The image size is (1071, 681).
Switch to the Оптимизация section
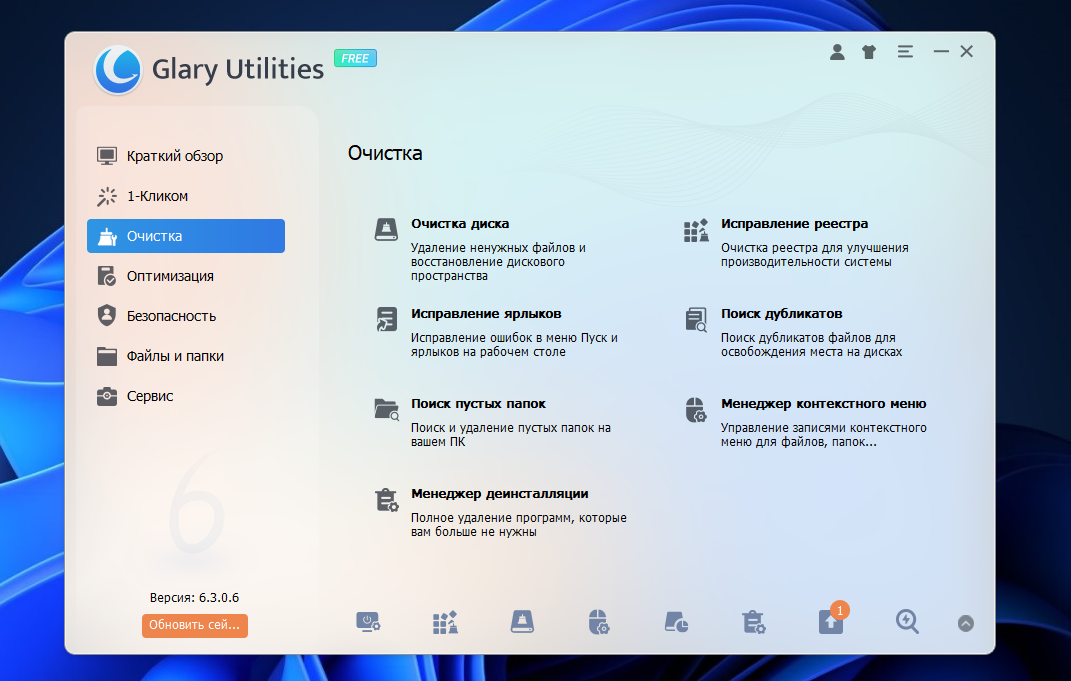coord(185,276)
